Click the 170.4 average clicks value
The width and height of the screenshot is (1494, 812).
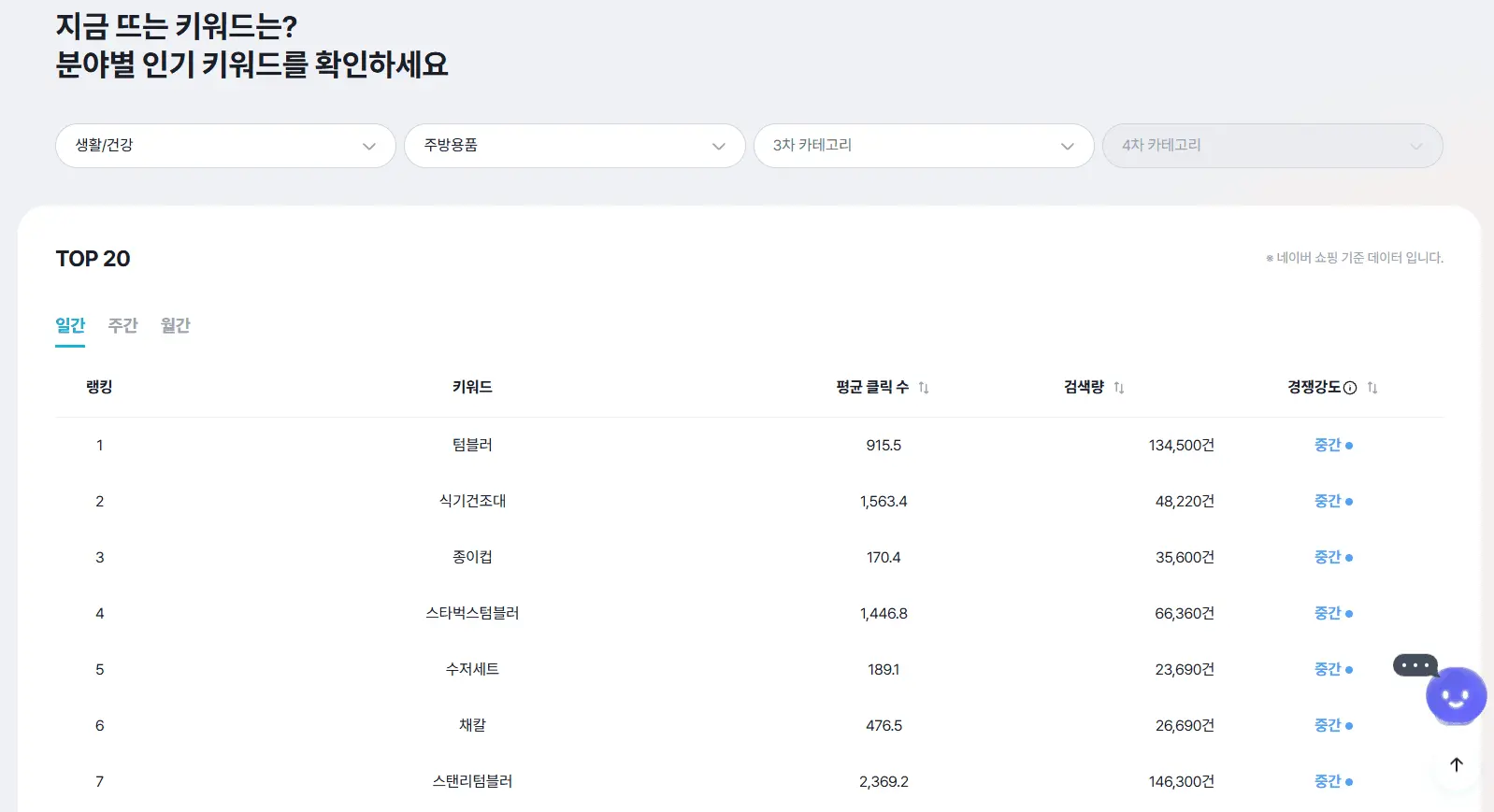coord(883,557)
